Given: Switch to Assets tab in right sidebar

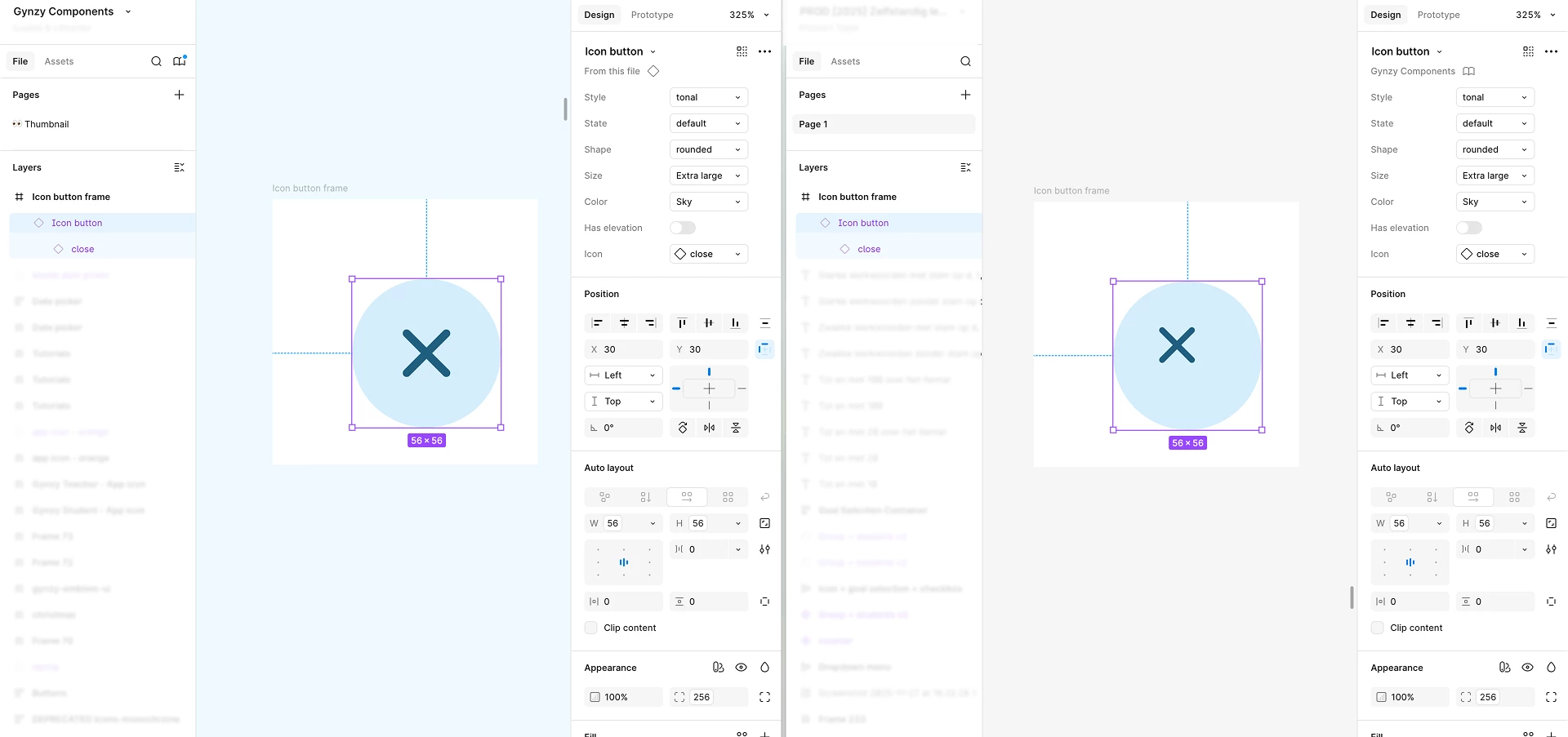Looking at the screenshot, I should [845, 61].
